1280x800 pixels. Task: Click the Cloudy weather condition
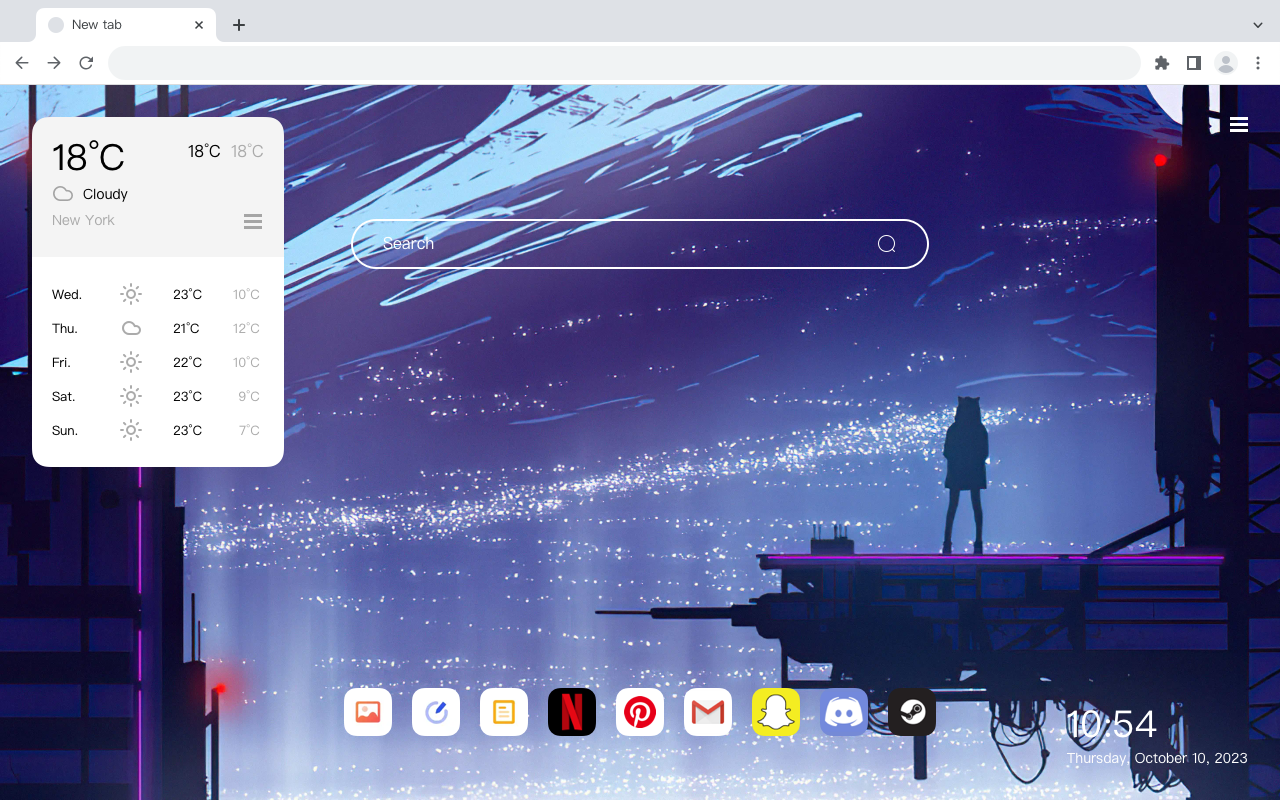tap(105, 194)
